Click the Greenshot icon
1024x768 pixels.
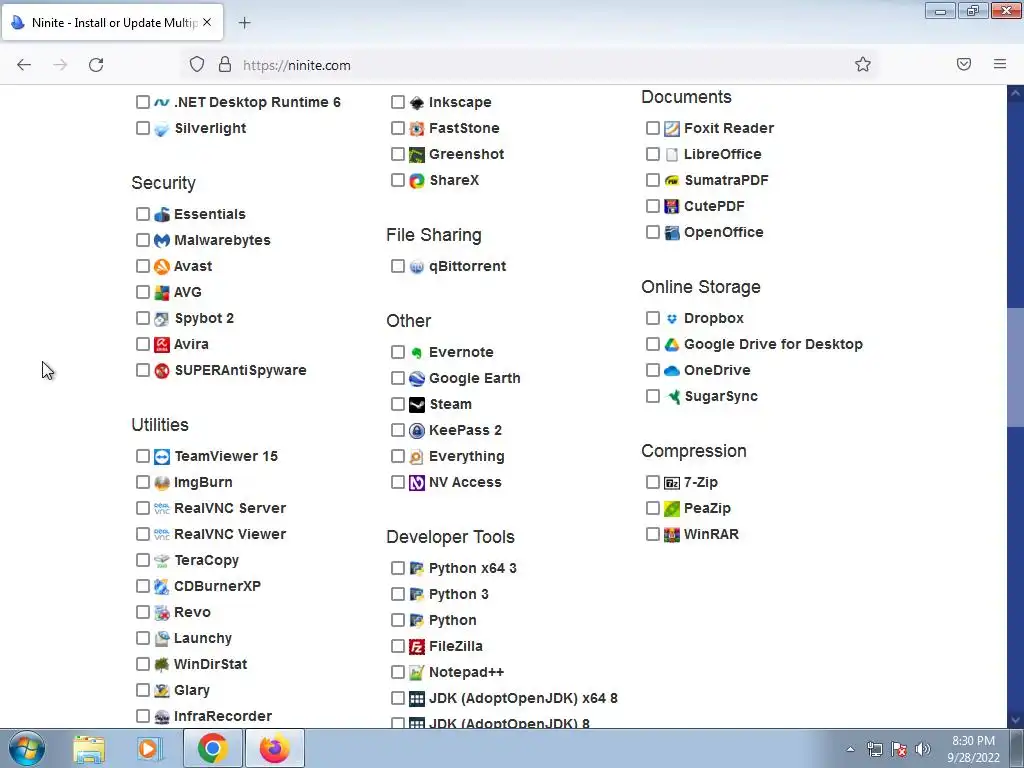(417, 154)
